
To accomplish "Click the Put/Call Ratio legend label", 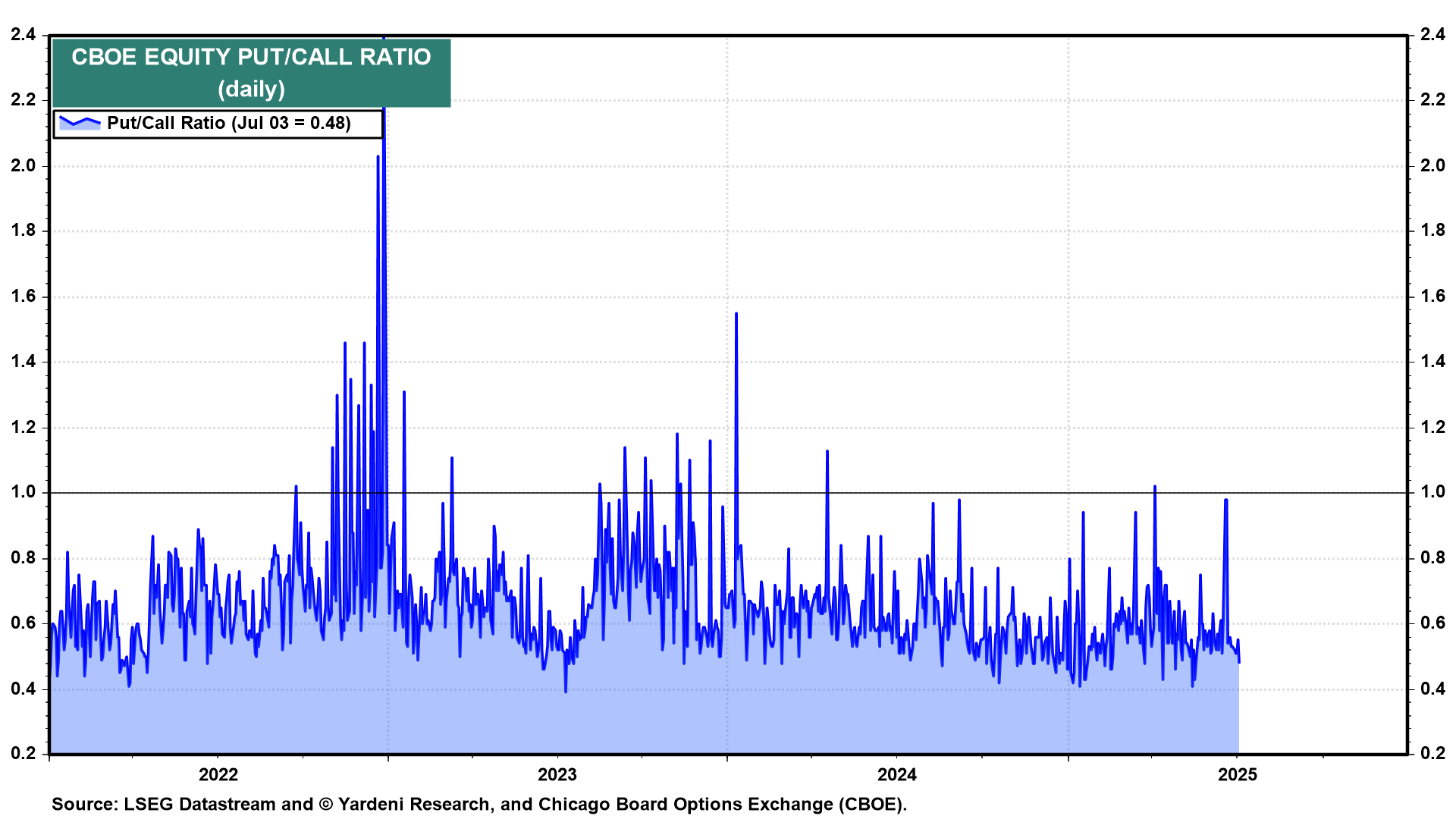I will click(x=228, y=123).
